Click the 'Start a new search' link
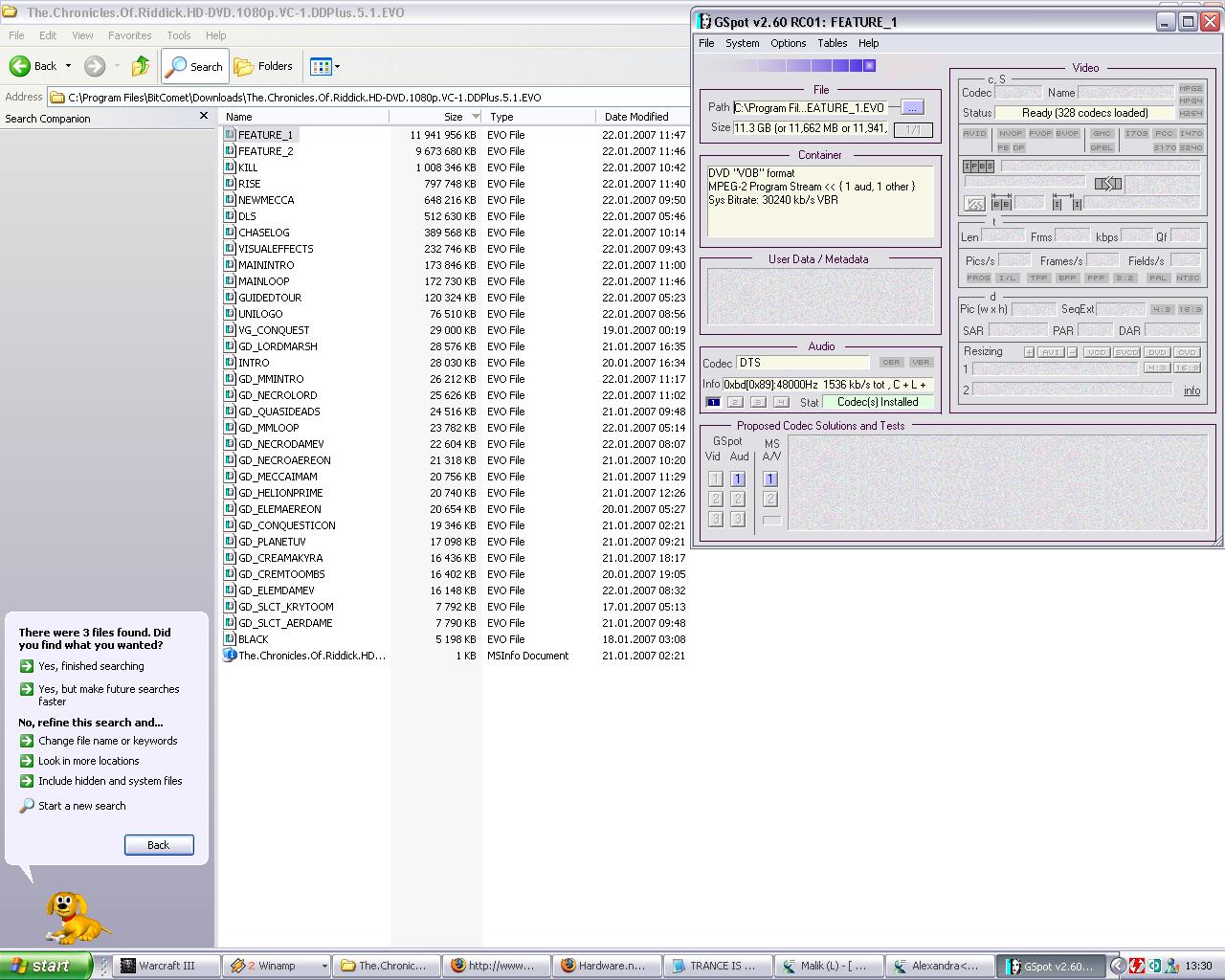 pyautogui.click(x=81, y=806)
